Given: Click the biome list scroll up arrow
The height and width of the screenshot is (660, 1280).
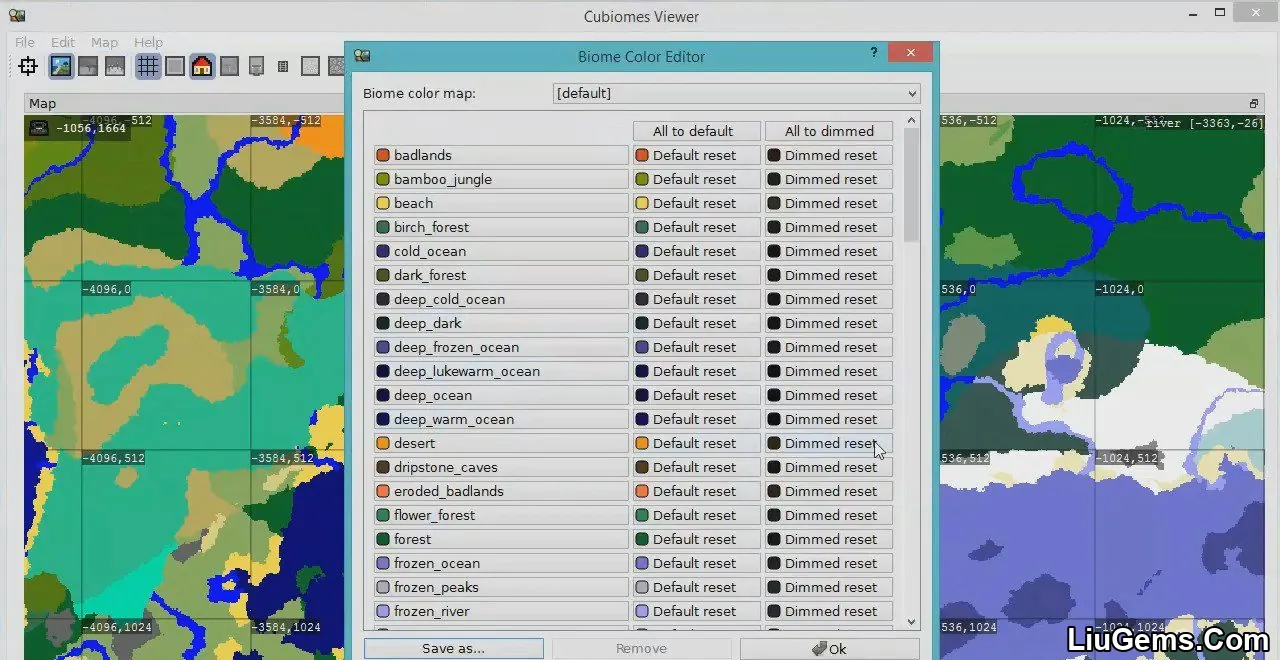Looking at the screenshot, I should click(911, 120).
